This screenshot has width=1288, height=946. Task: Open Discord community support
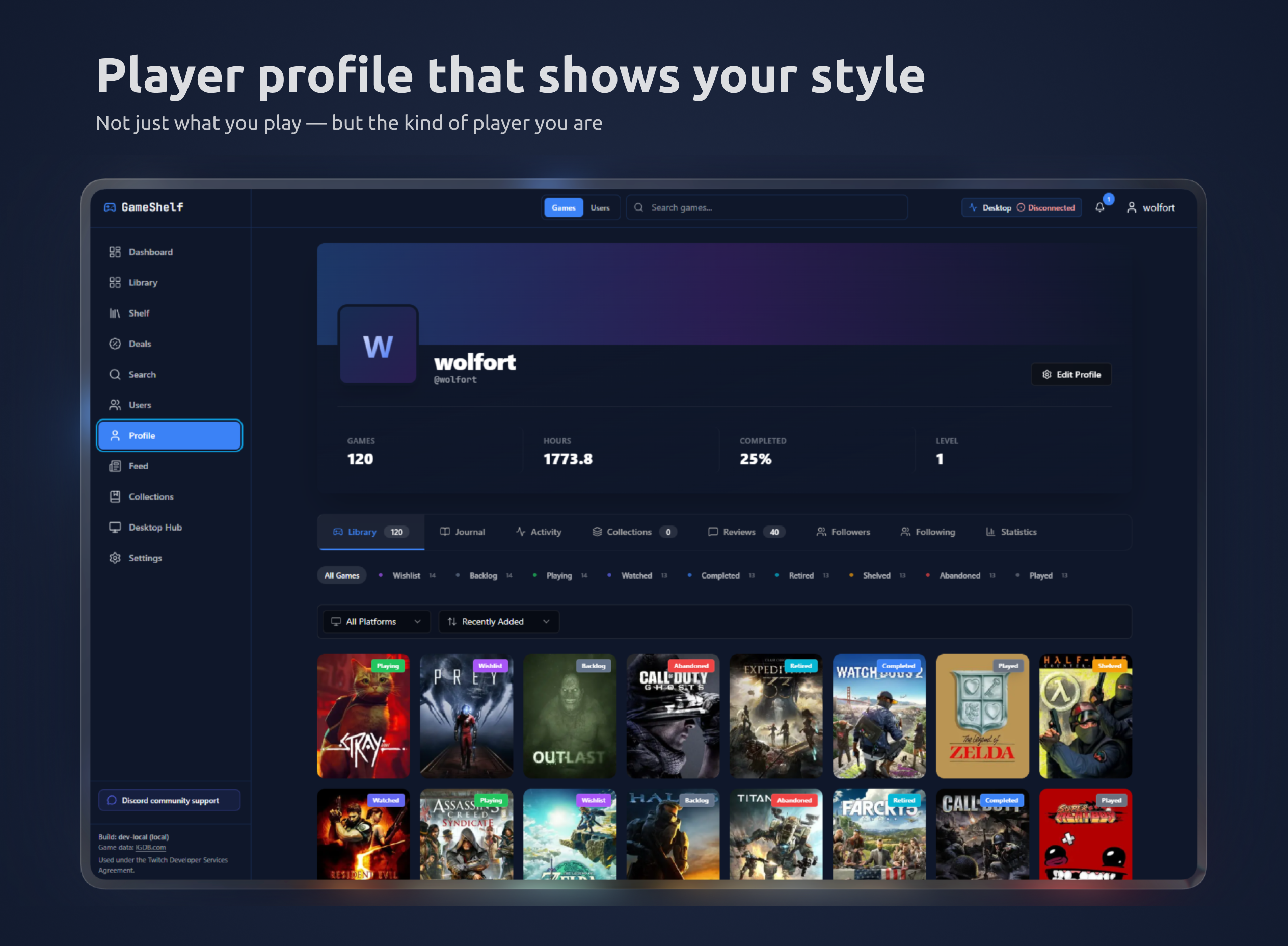tap(170, 800)
